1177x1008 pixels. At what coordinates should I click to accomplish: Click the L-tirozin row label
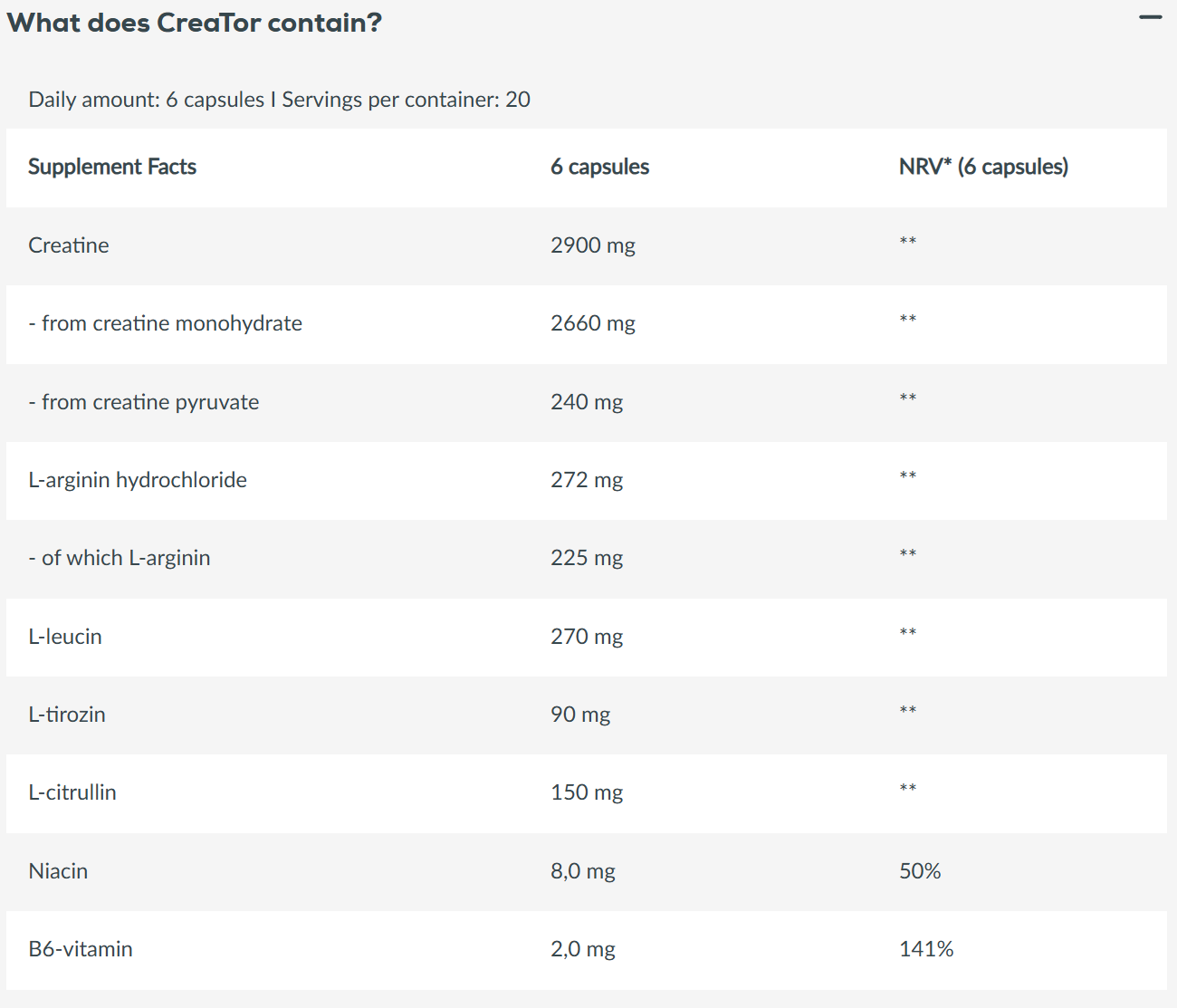(x=67, y=715)
